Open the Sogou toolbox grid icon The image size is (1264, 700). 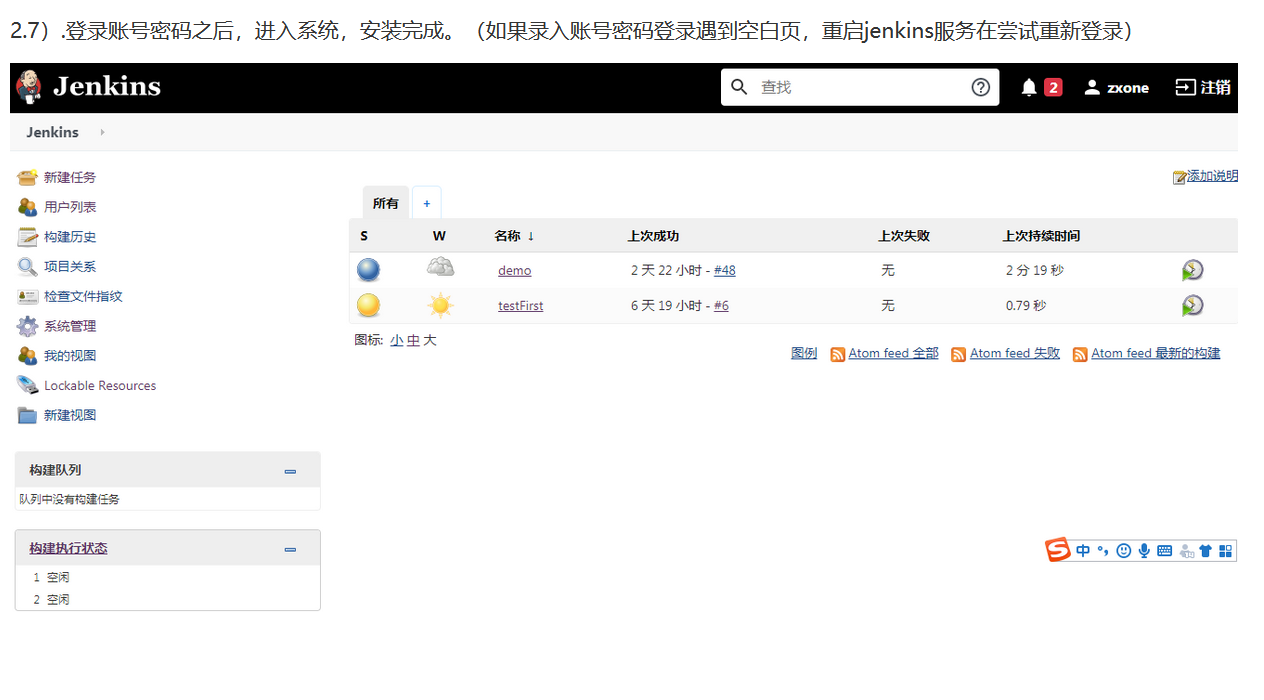[x=1226, y=551]
